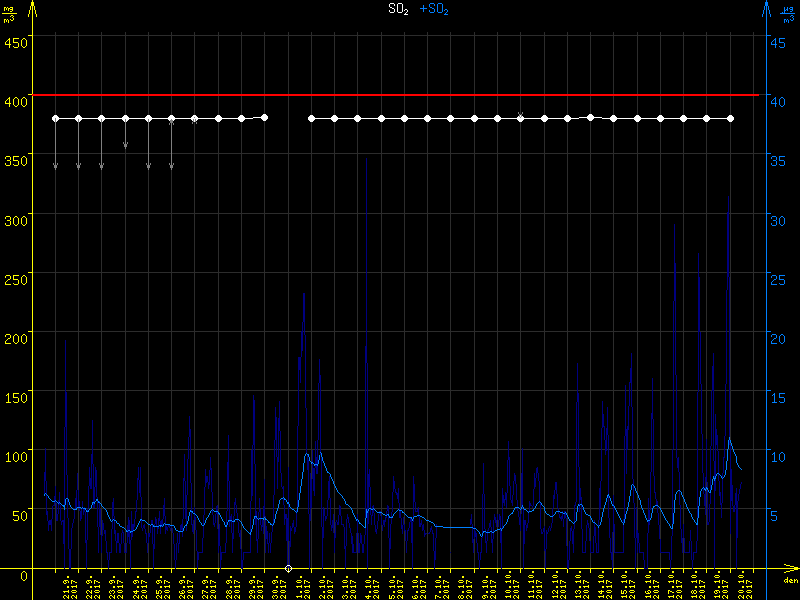Click the red limit line at 400

tap(400, 95)
